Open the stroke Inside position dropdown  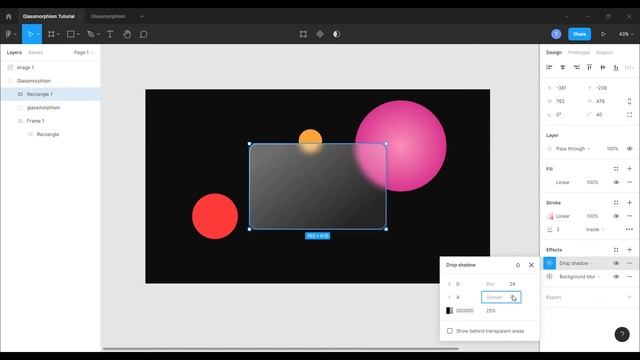coord(595,229)
